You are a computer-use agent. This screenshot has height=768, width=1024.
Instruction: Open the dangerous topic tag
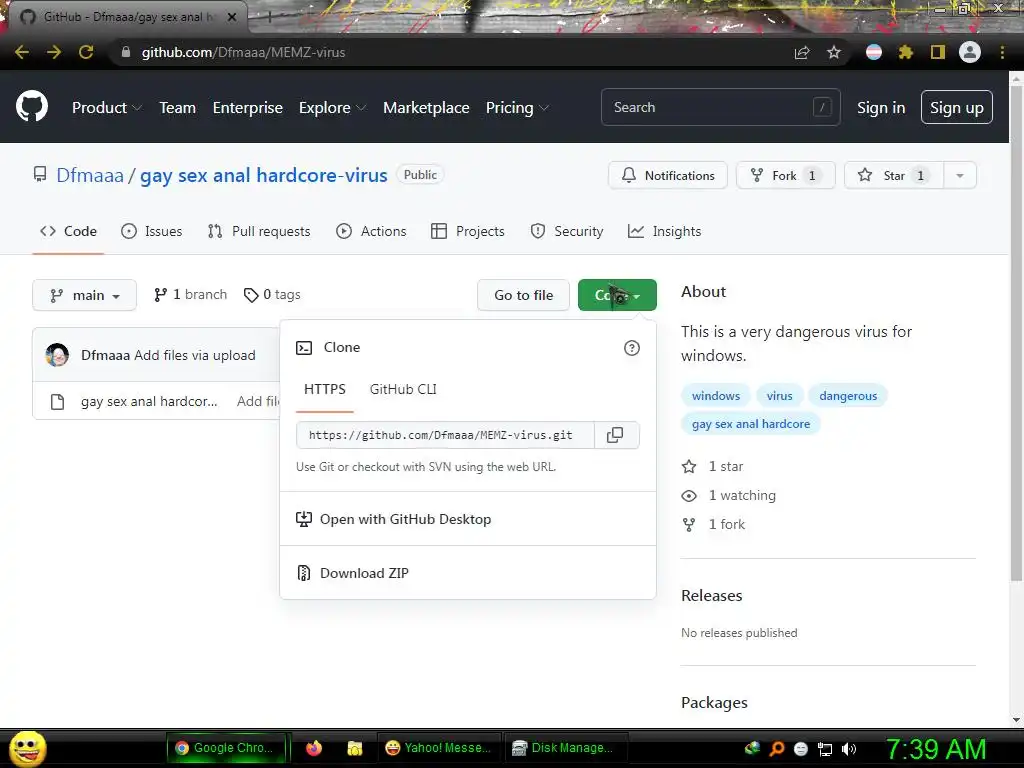(x=848, y=396)
